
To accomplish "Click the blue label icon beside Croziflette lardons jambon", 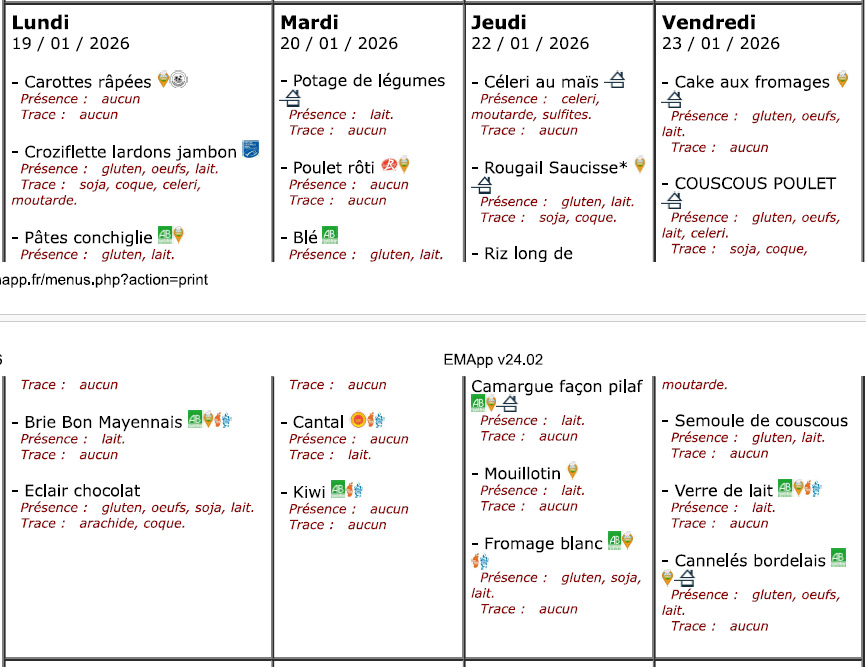I will click(250, 151).
